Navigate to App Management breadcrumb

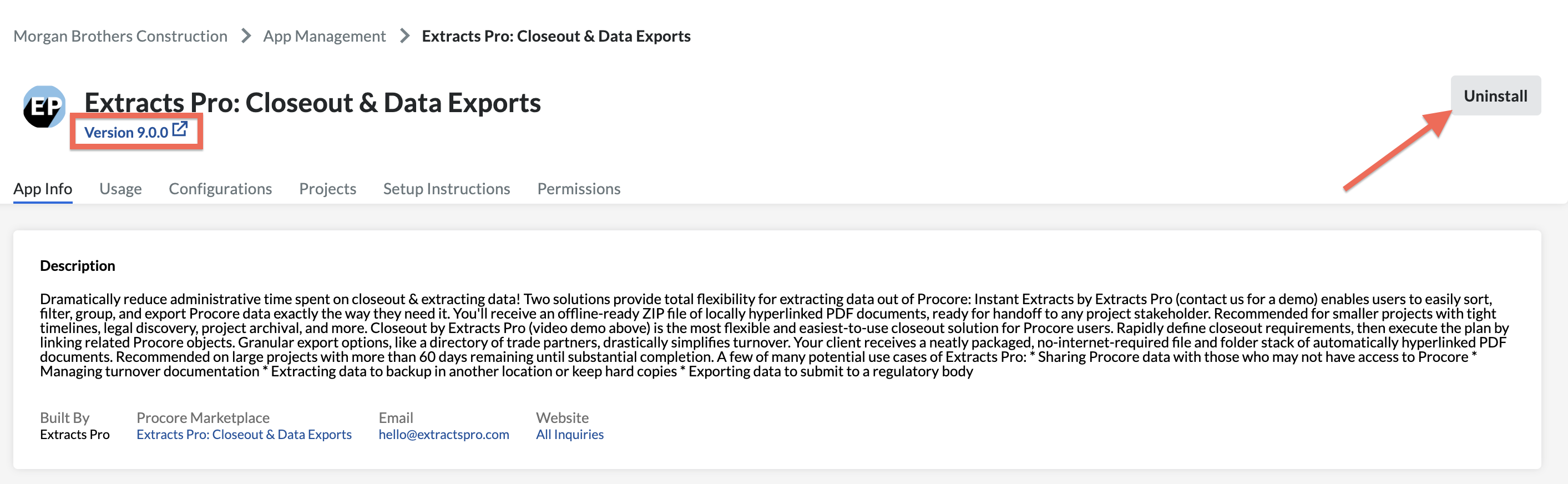coord(325,36)
